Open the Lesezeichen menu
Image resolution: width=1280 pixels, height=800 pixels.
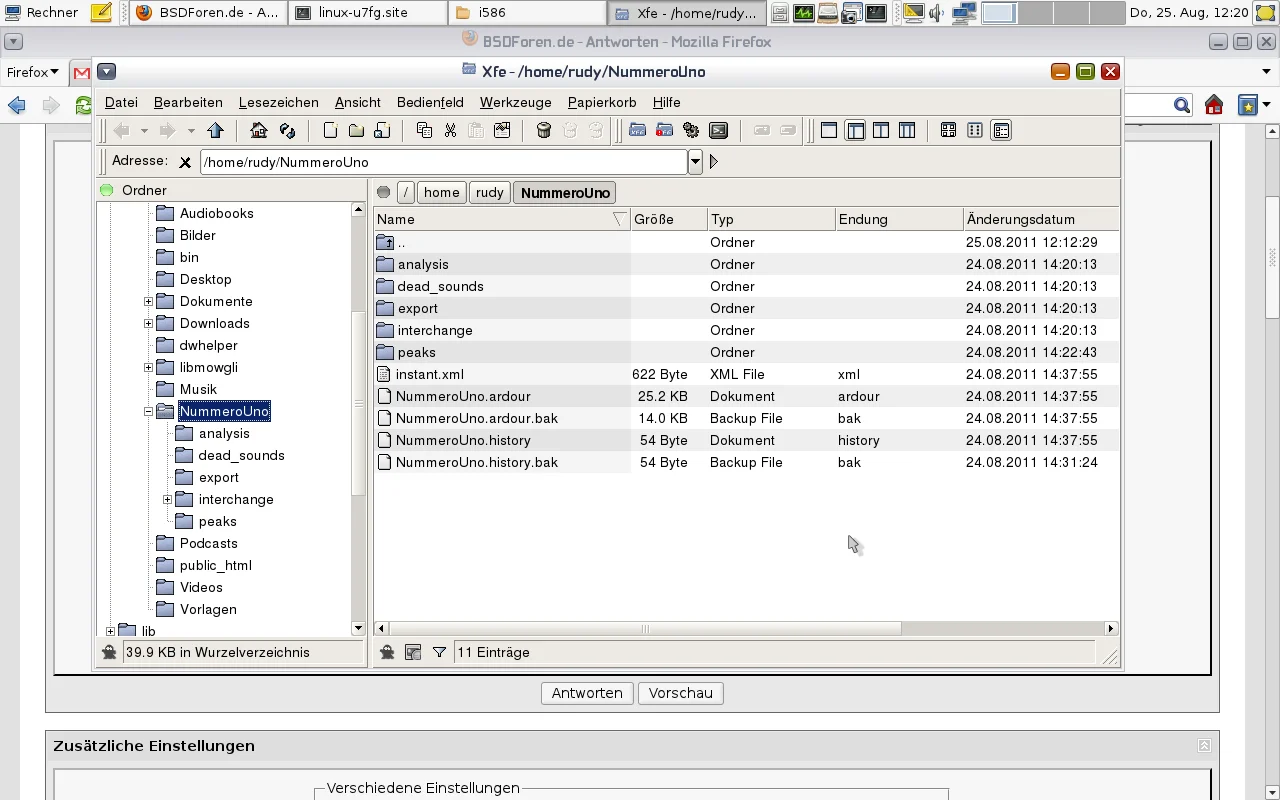pos(278,102)
